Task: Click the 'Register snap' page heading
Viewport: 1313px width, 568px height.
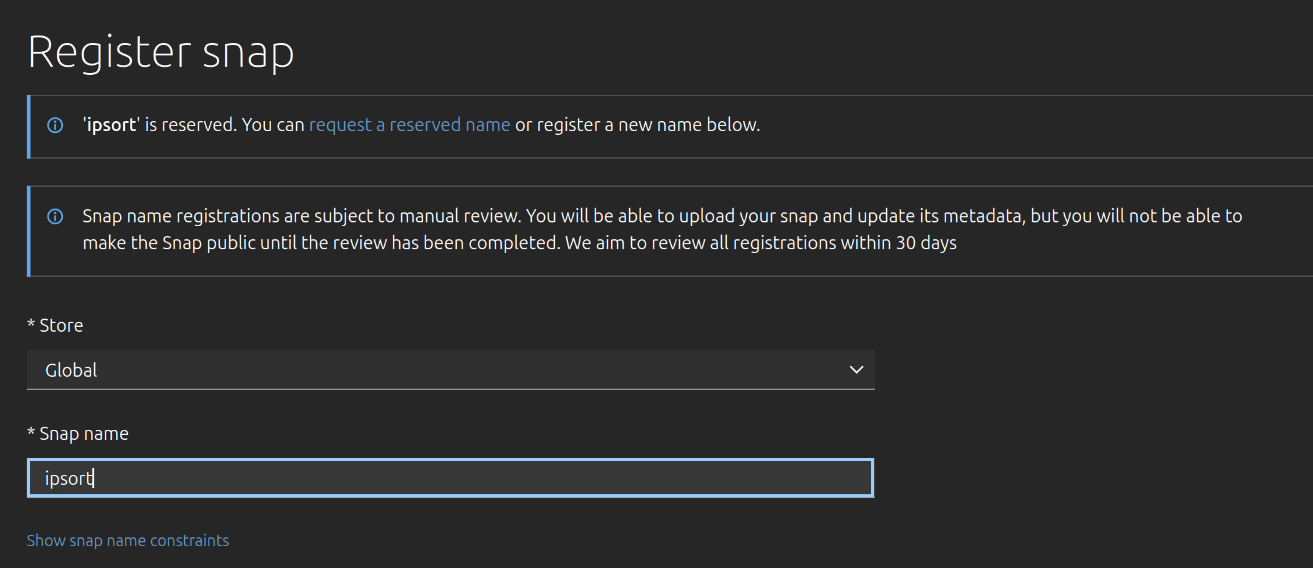Action: coord(161,52)
